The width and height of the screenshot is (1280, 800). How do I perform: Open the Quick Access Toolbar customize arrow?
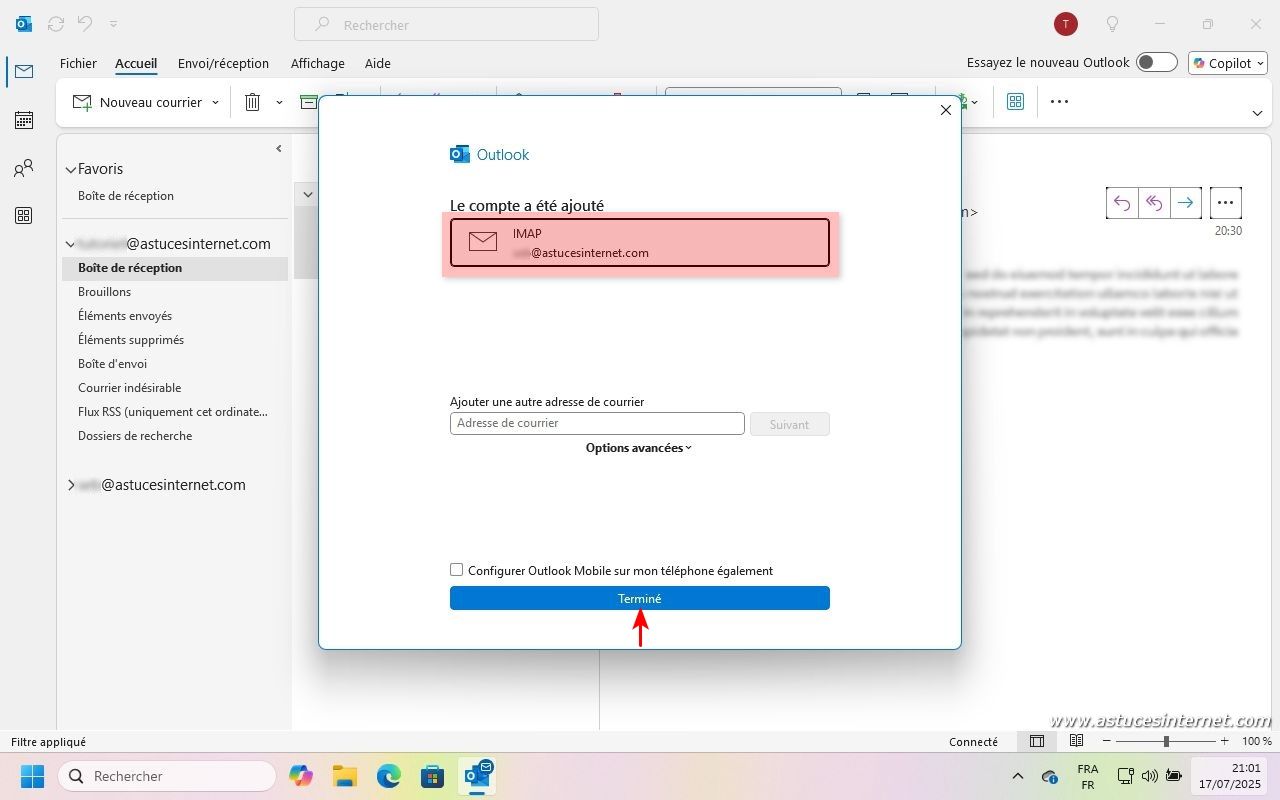tap(113, 24)
